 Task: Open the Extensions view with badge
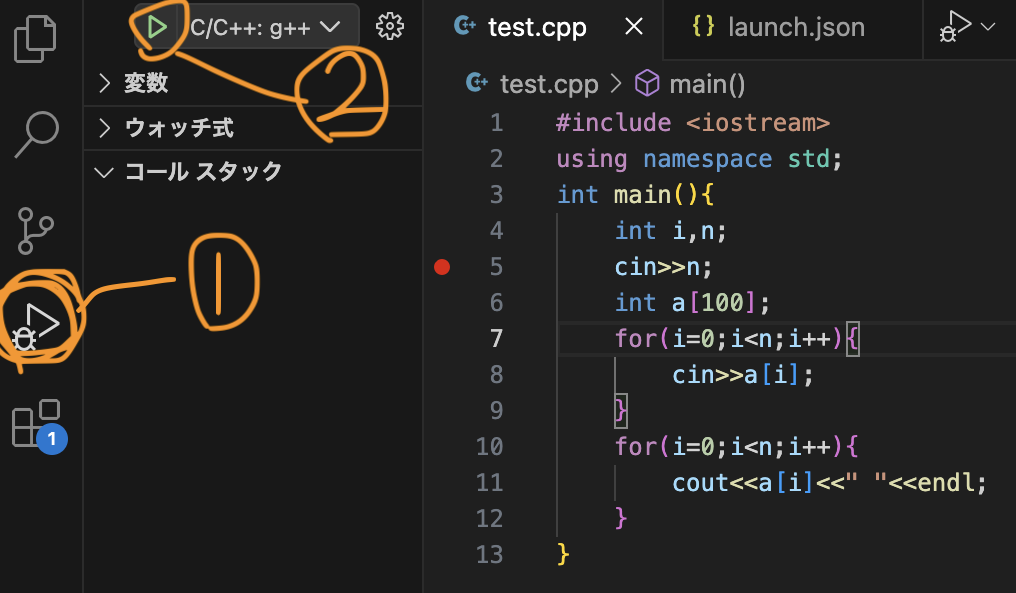pos(36,424)
